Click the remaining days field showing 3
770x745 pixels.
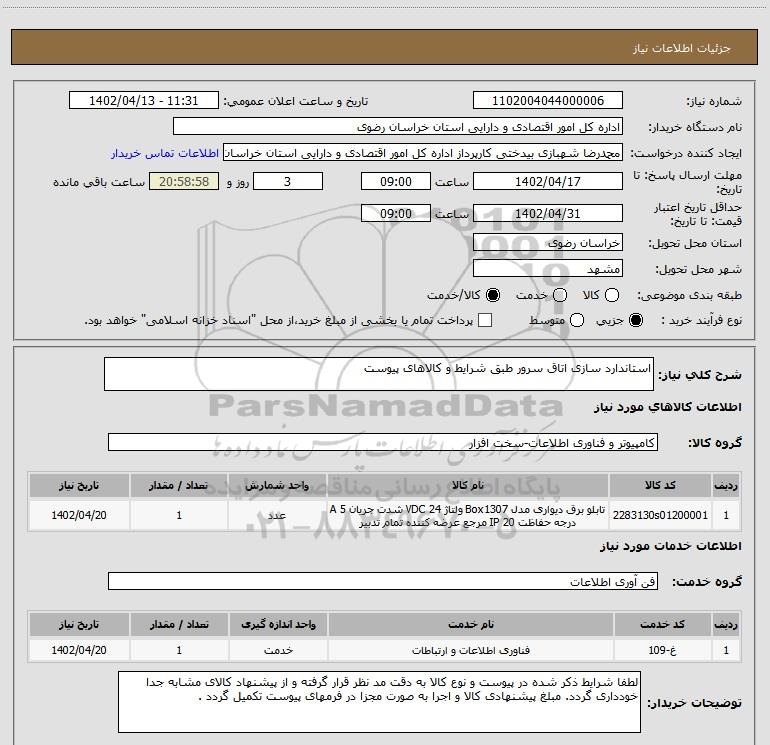pos(288,181)
